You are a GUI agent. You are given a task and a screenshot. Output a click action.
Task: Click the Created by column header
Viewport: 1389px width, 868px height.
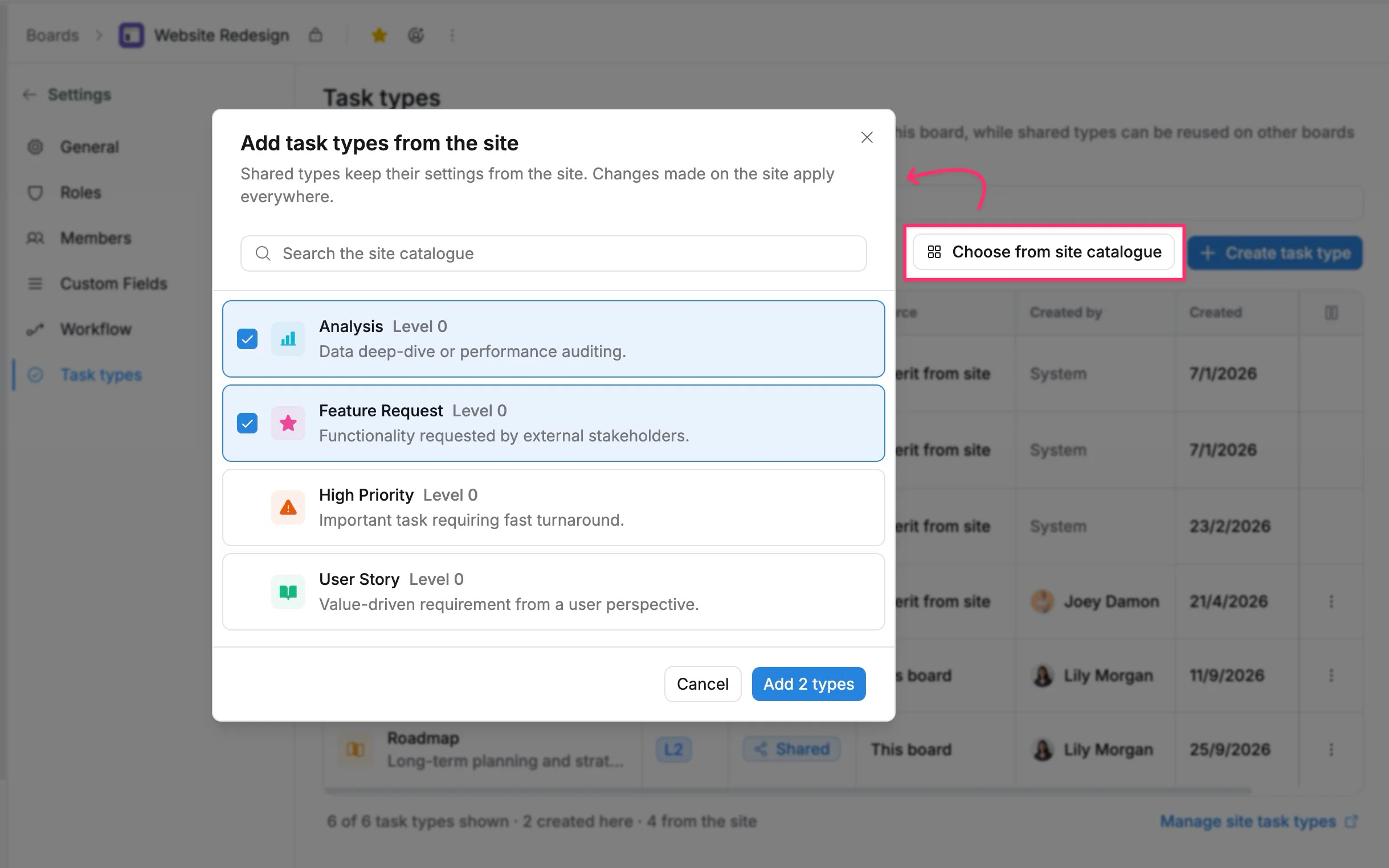[x=1066, y=312]
